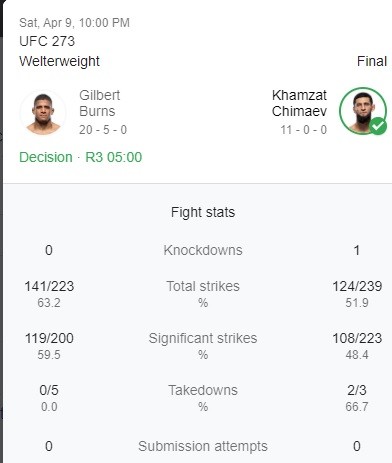The width and height of the screenshot is (392, 463).
Task: Click Khamzat Chimaev fighter photo
Action: [x=363, y=111]
